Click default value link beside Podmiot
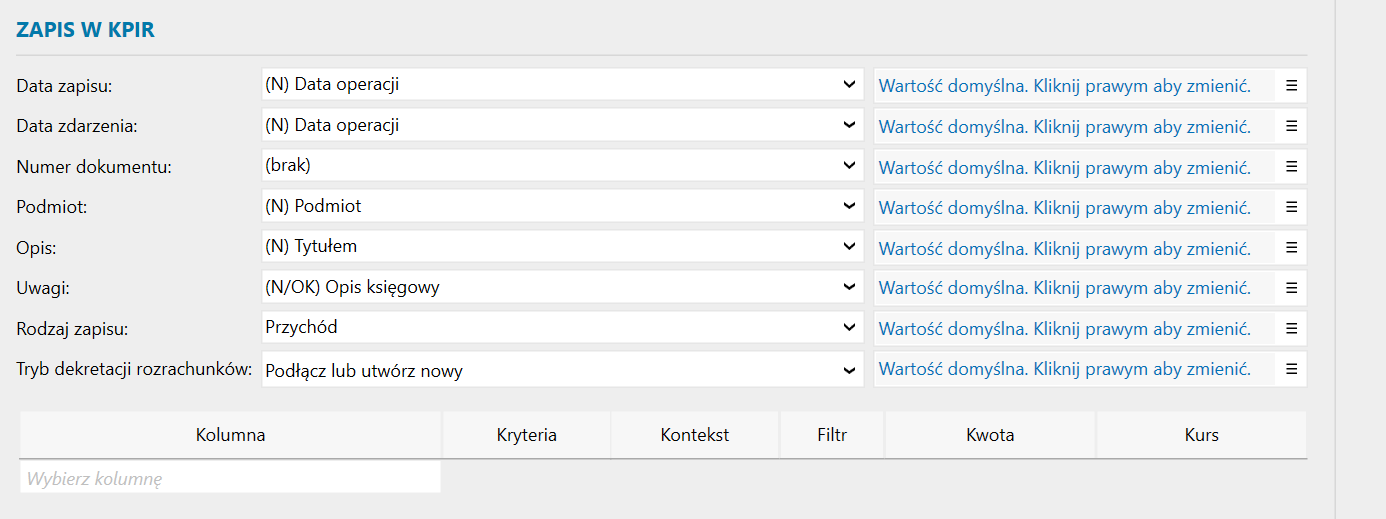 1064,208
